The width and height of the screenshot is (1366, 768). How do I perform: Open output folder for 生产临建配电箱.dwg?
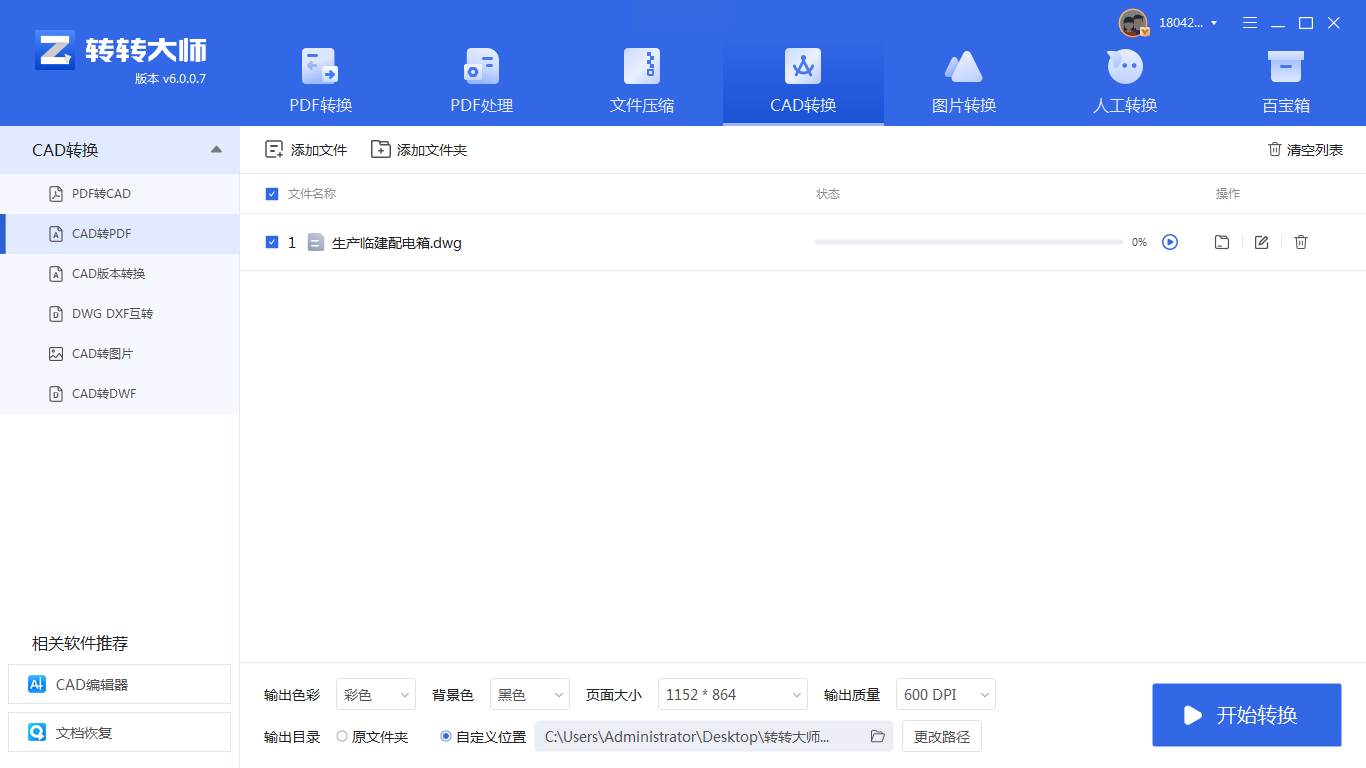click(1222, 242)
